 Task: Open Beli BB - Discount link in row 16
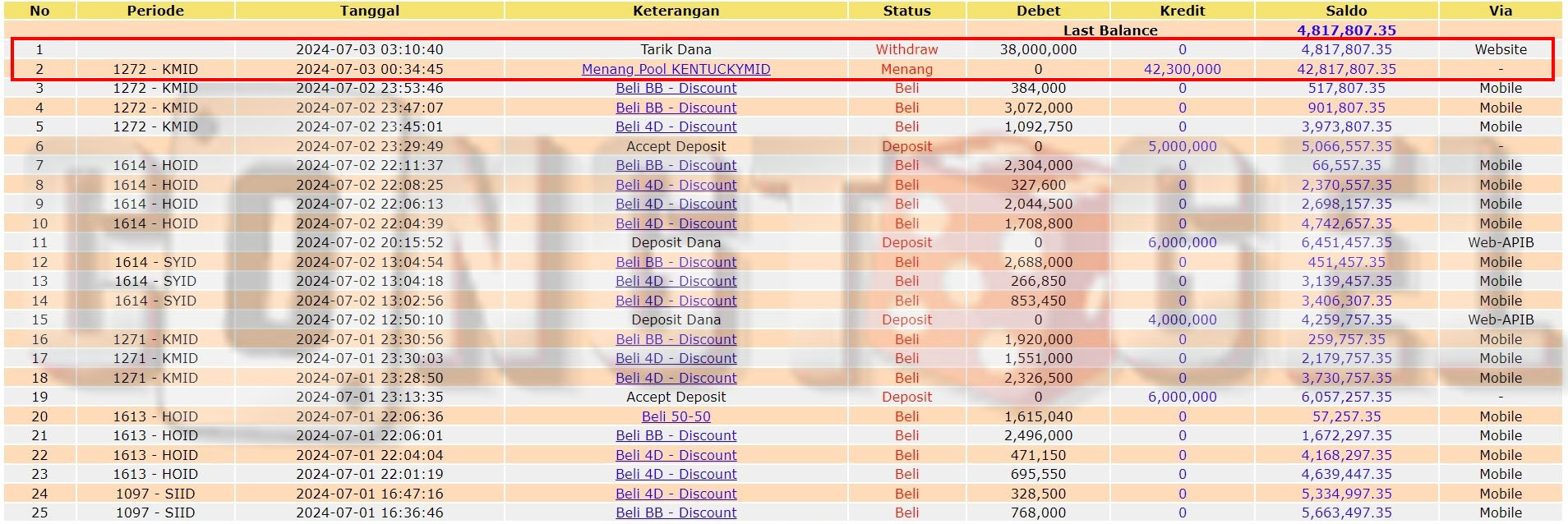[676, 339]
